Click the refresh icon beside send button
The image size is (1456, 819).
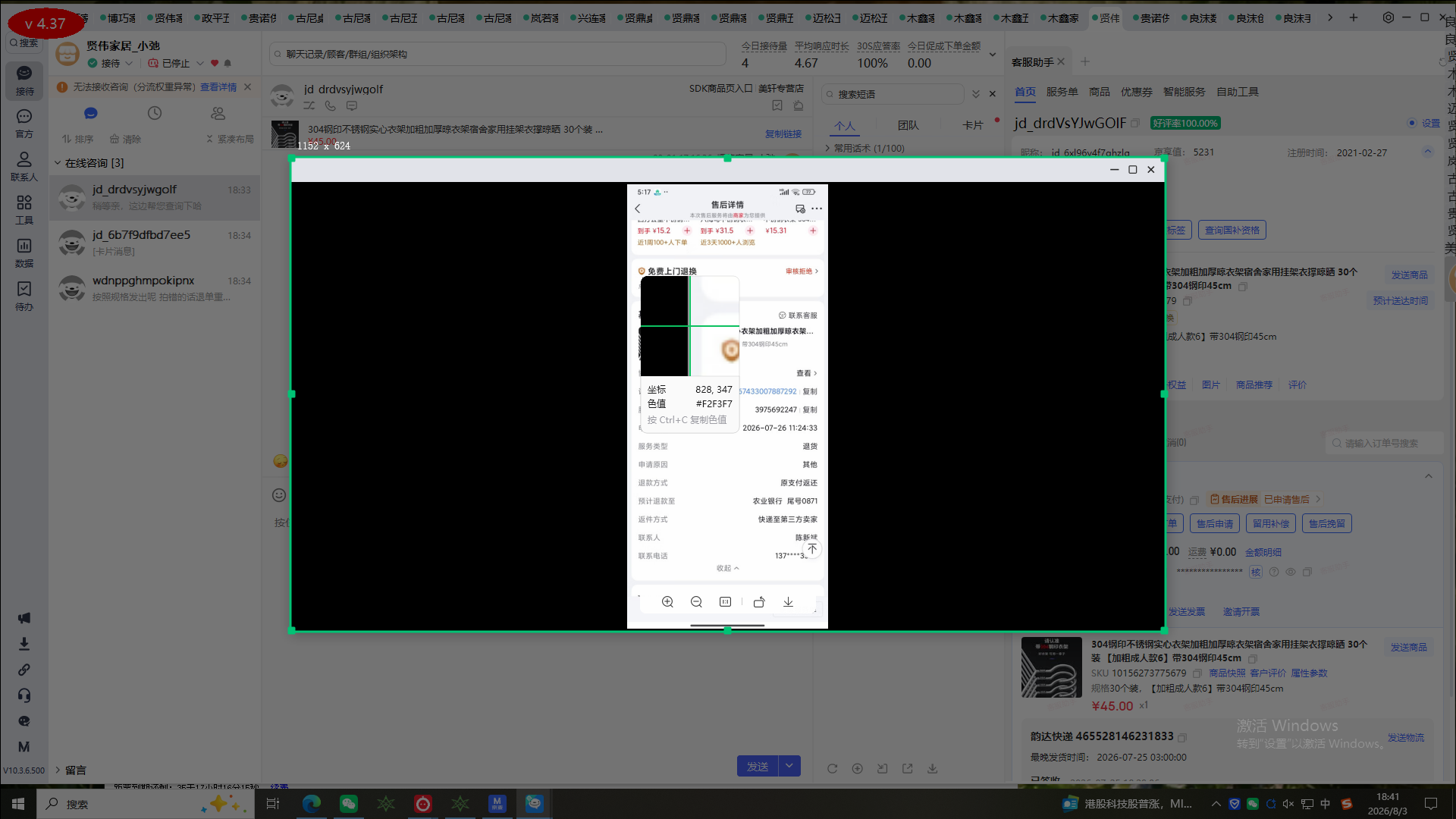pos(832,768)
